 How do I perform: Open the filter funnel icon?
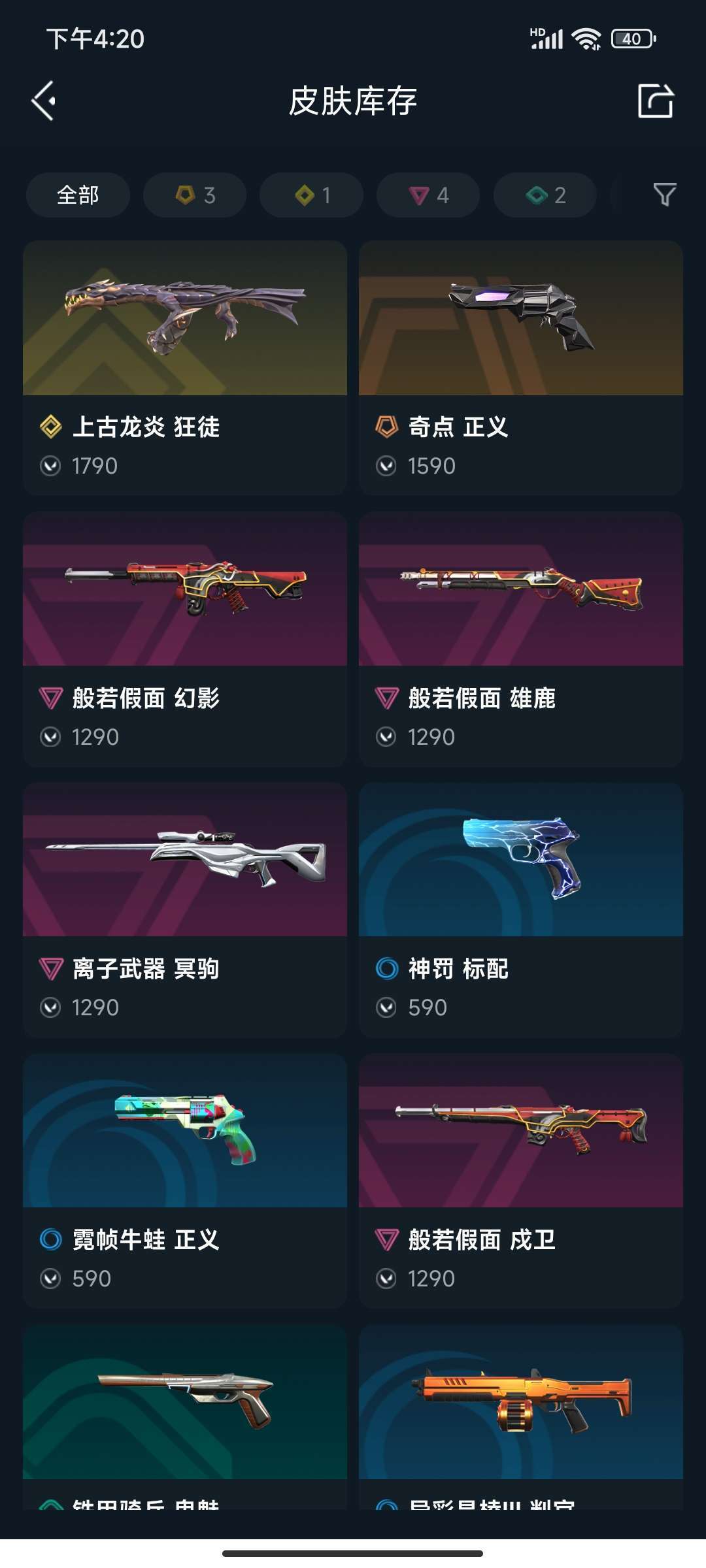tap(665, 195)
